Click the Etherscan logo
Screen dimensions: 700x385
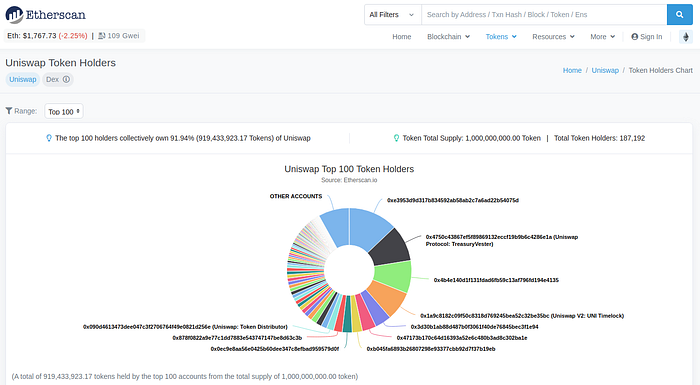coord(46,15)
